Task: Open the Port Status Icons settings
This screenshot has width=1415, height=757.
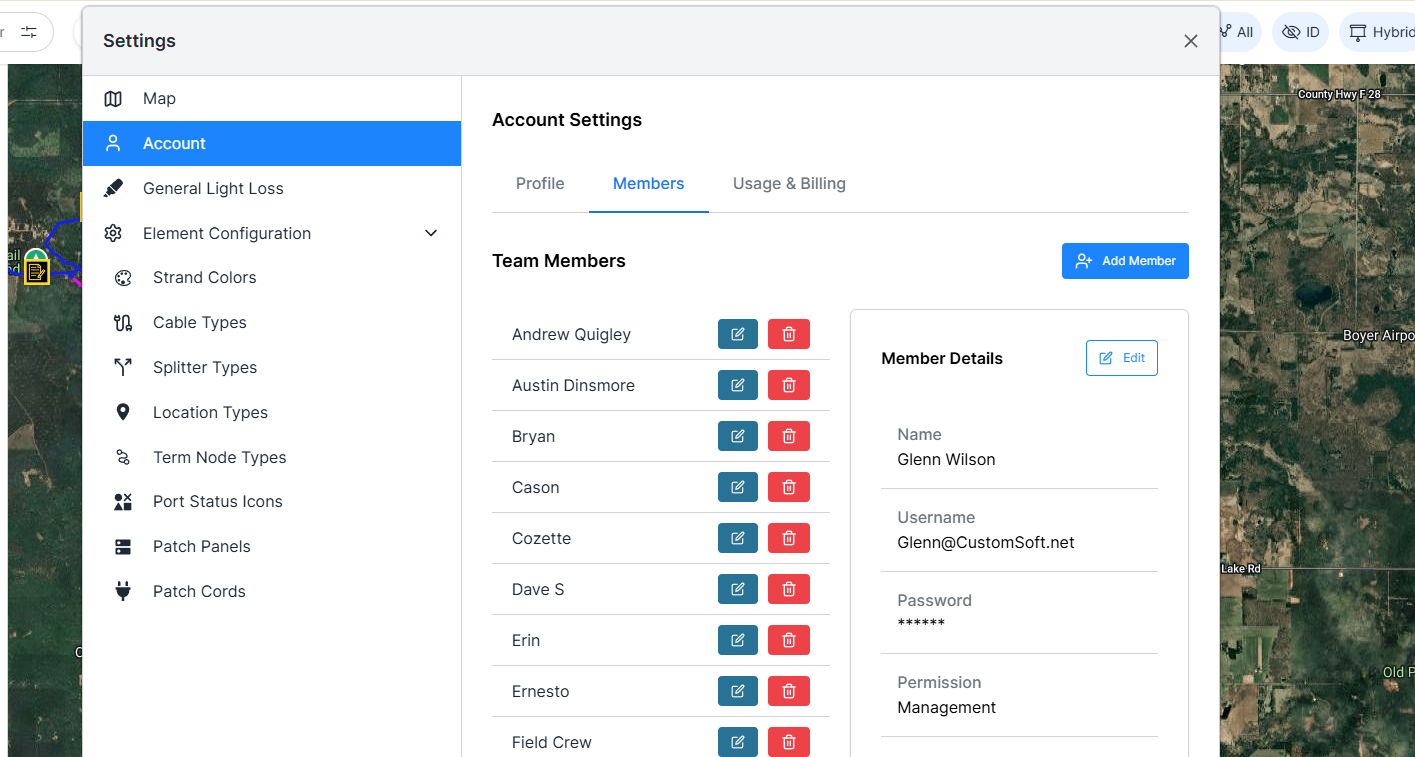Action: 217,501
